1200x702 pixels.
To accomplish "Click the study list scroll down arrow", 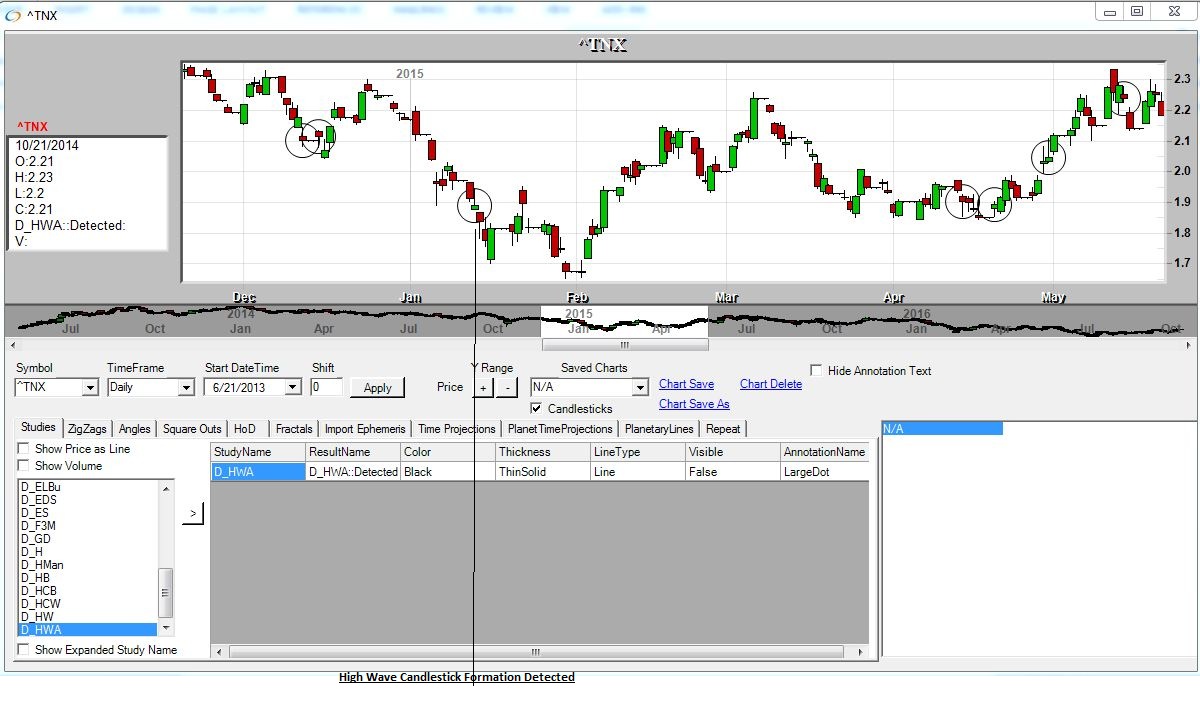I will (x=166, y=628).
